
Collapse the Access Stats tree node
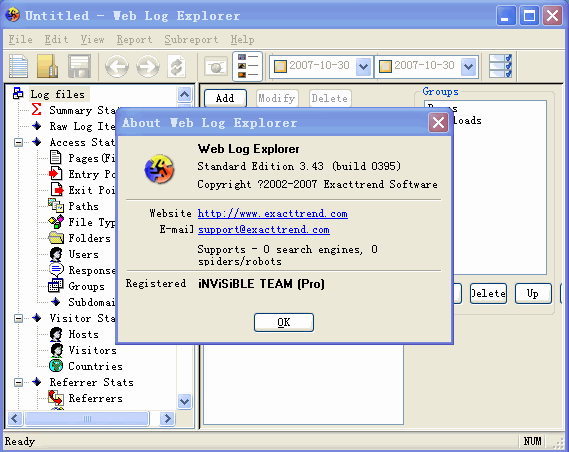(18, 142)
